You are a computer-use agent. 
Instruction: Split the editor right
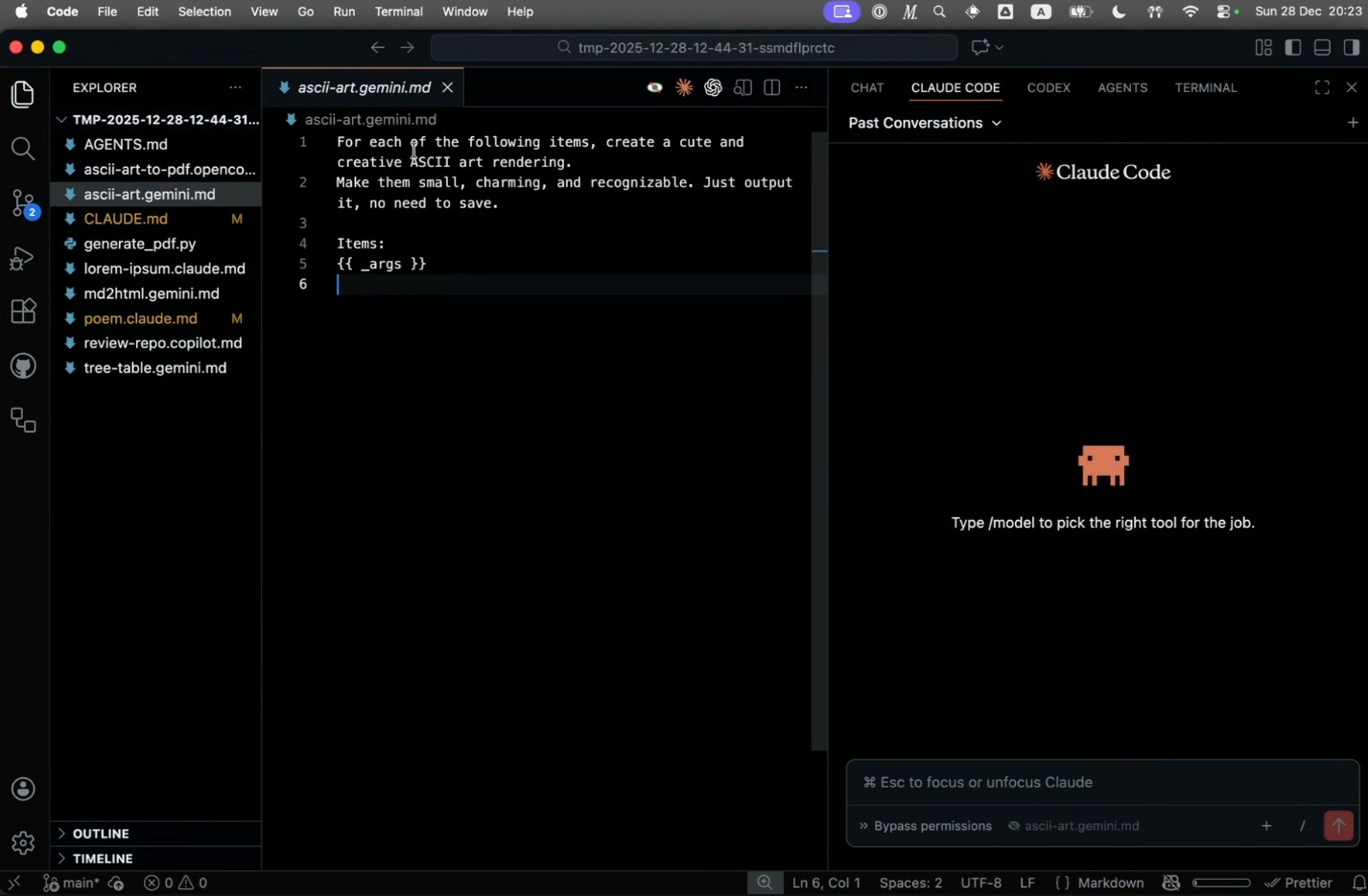772,87
